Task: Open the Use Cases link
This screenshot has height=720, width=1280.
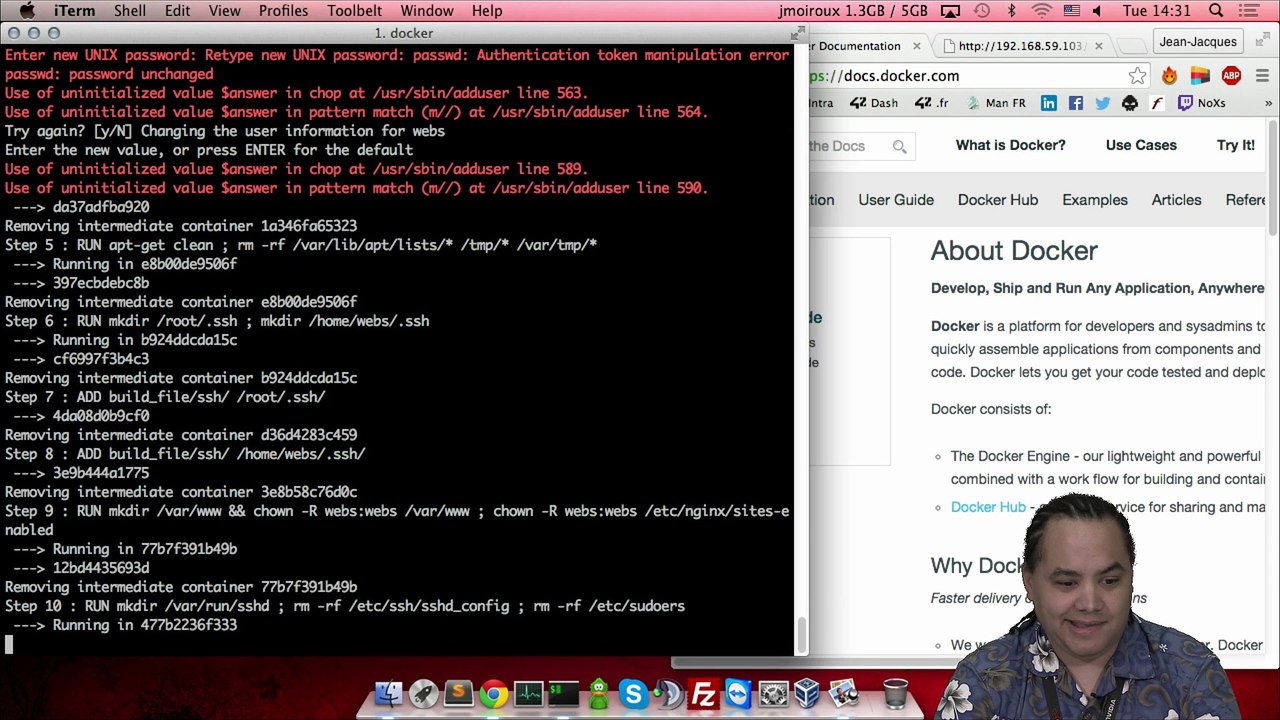Action: 1141,145
